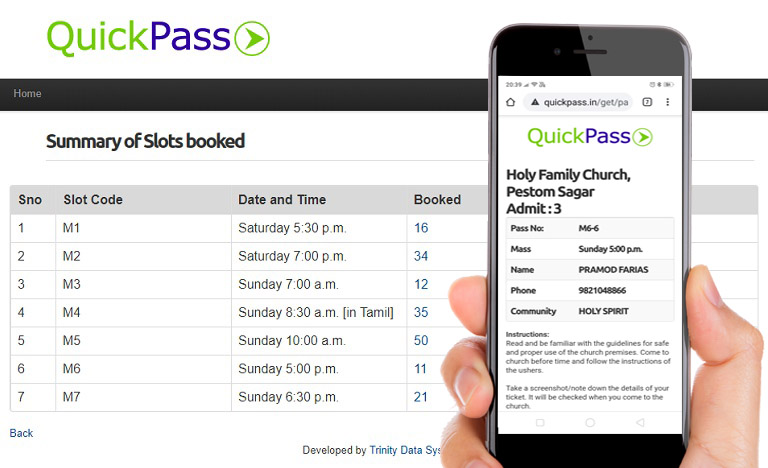Tap phone number 9821048866 on the pass
This screenshot has width=768, height=468.
[x=602, y=290]
